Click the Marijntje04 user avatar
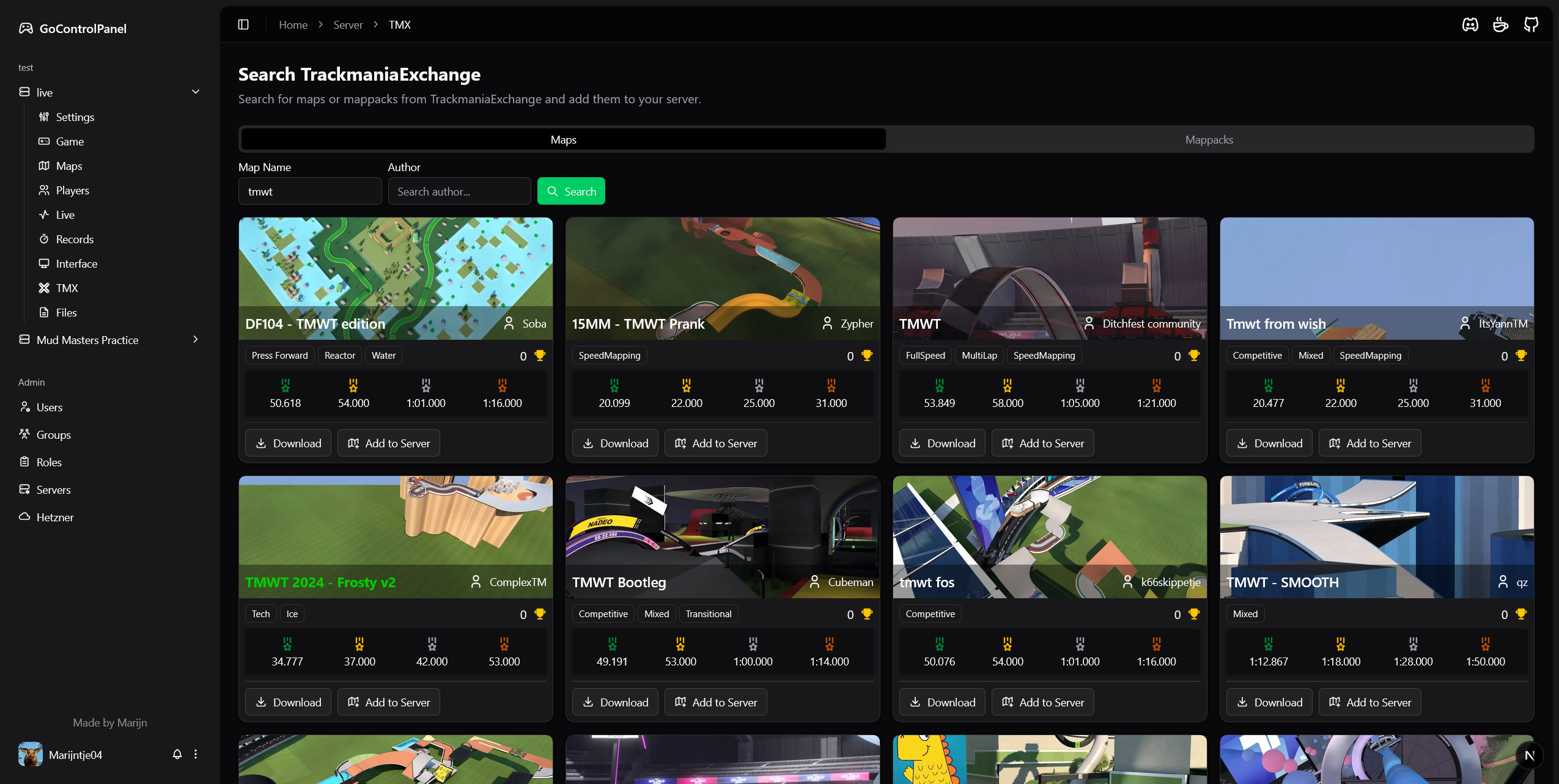 31,754
